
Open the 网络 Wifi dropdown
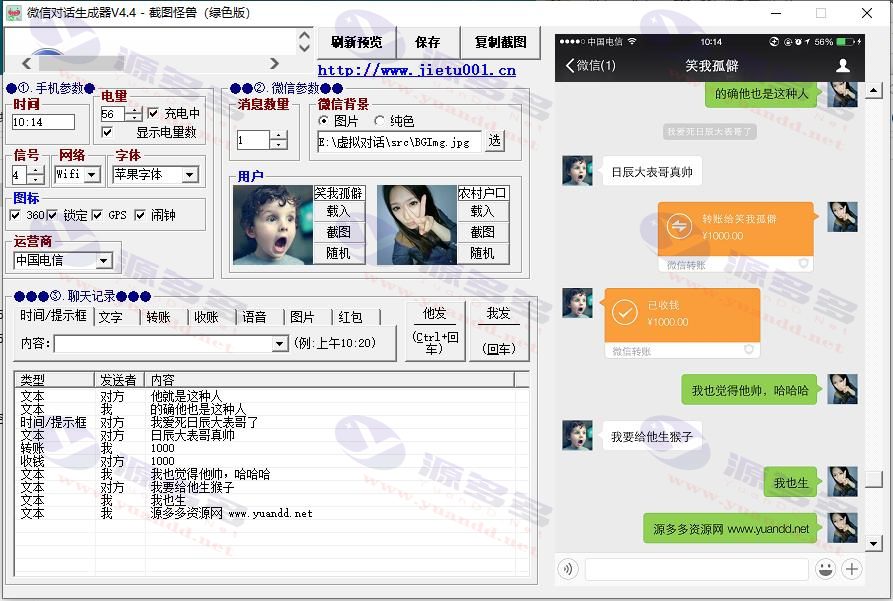[x=93, y=174]
